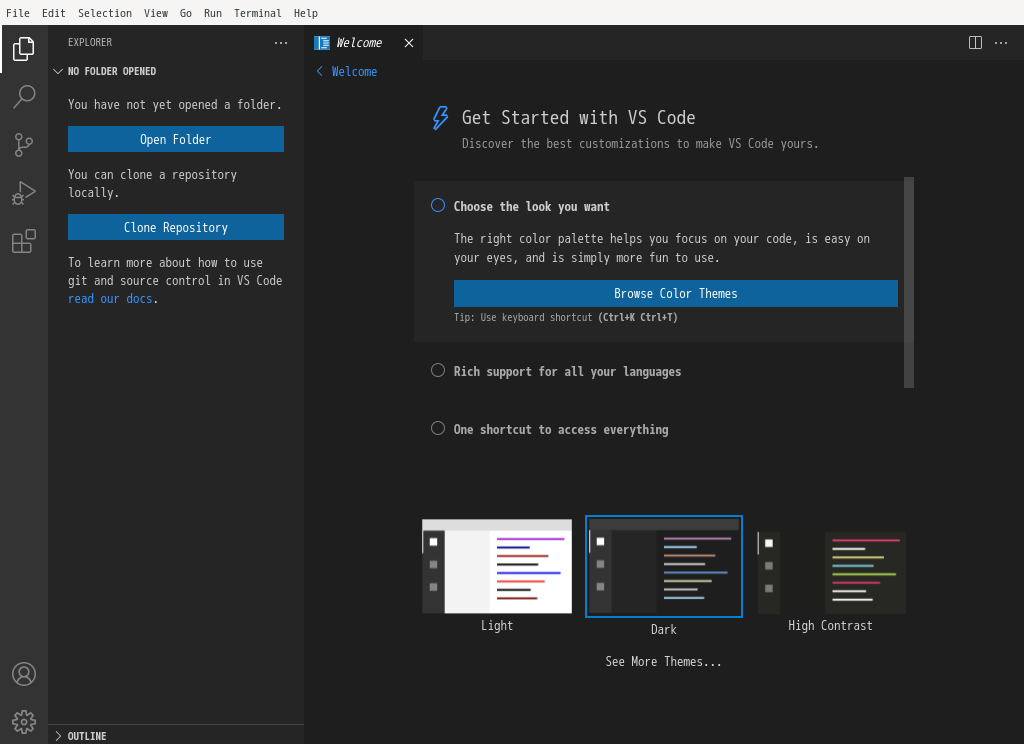Open the Accounts menu icon
The height and width of the screenshot is (744, 1024).
tap(24, 674)
